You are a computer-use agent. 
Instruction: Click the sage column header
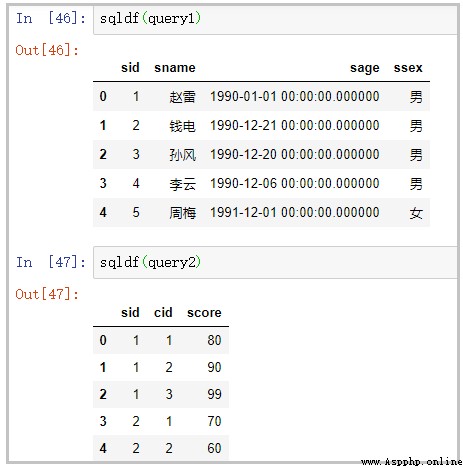pos(365,68)
